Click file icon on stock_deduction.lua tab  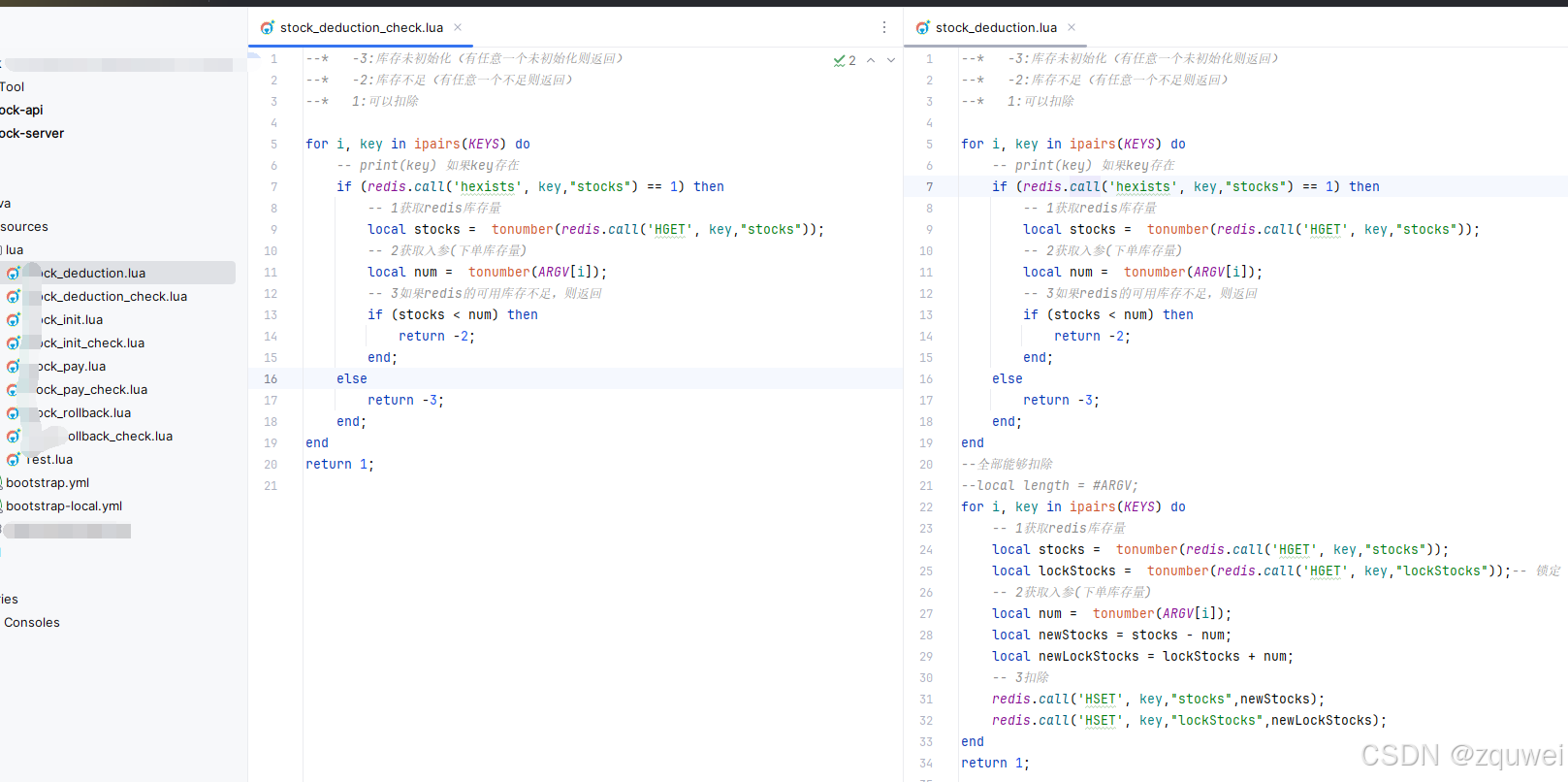click(923, 28)
